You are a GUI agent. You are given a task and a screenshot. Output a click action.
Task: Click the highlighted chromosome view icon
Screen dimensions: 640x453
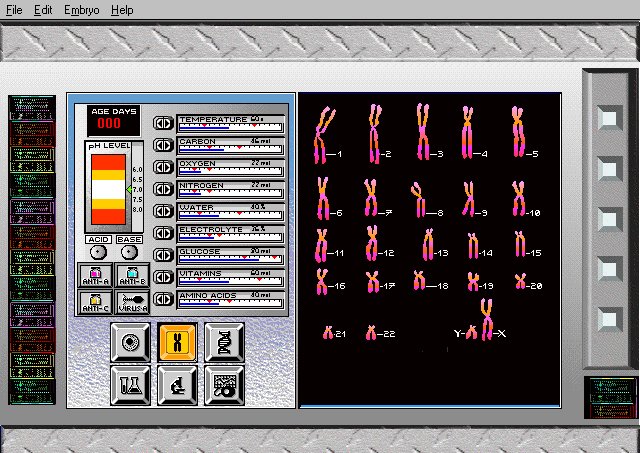(178, 342)
